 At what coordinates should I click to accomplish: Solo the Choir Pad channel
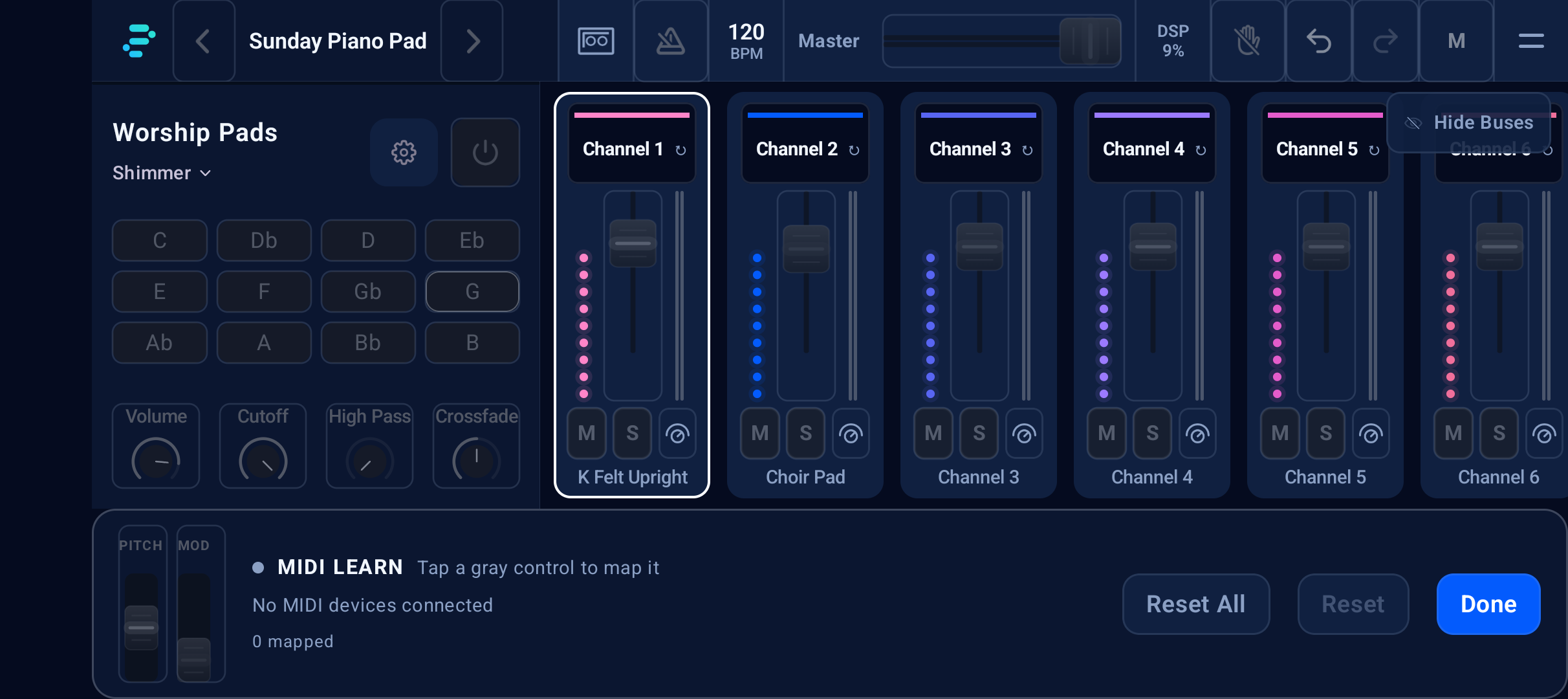coord(805,434)
